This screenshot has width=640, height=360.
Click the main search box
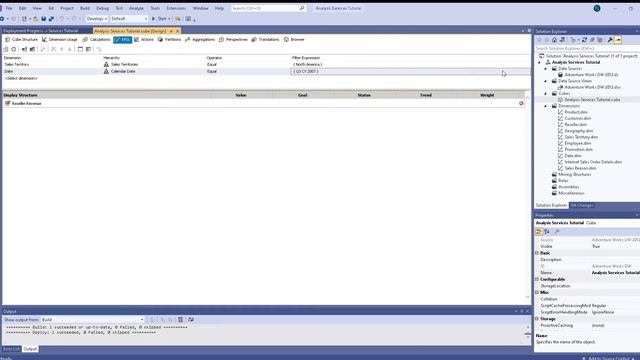click(x=268, y=8)
